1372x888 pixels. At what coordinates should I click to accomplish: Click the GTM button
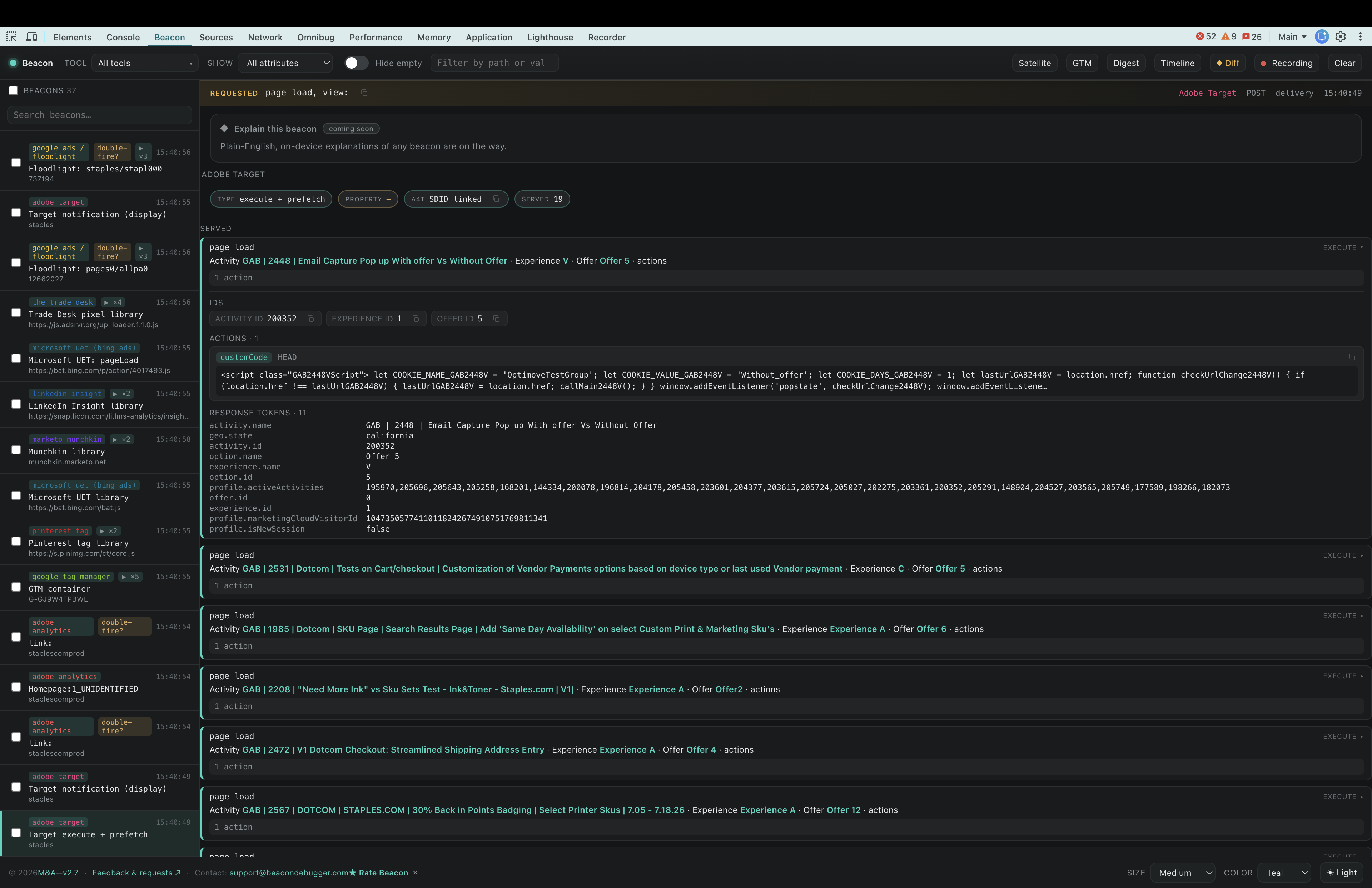[x=1082, y=63]
